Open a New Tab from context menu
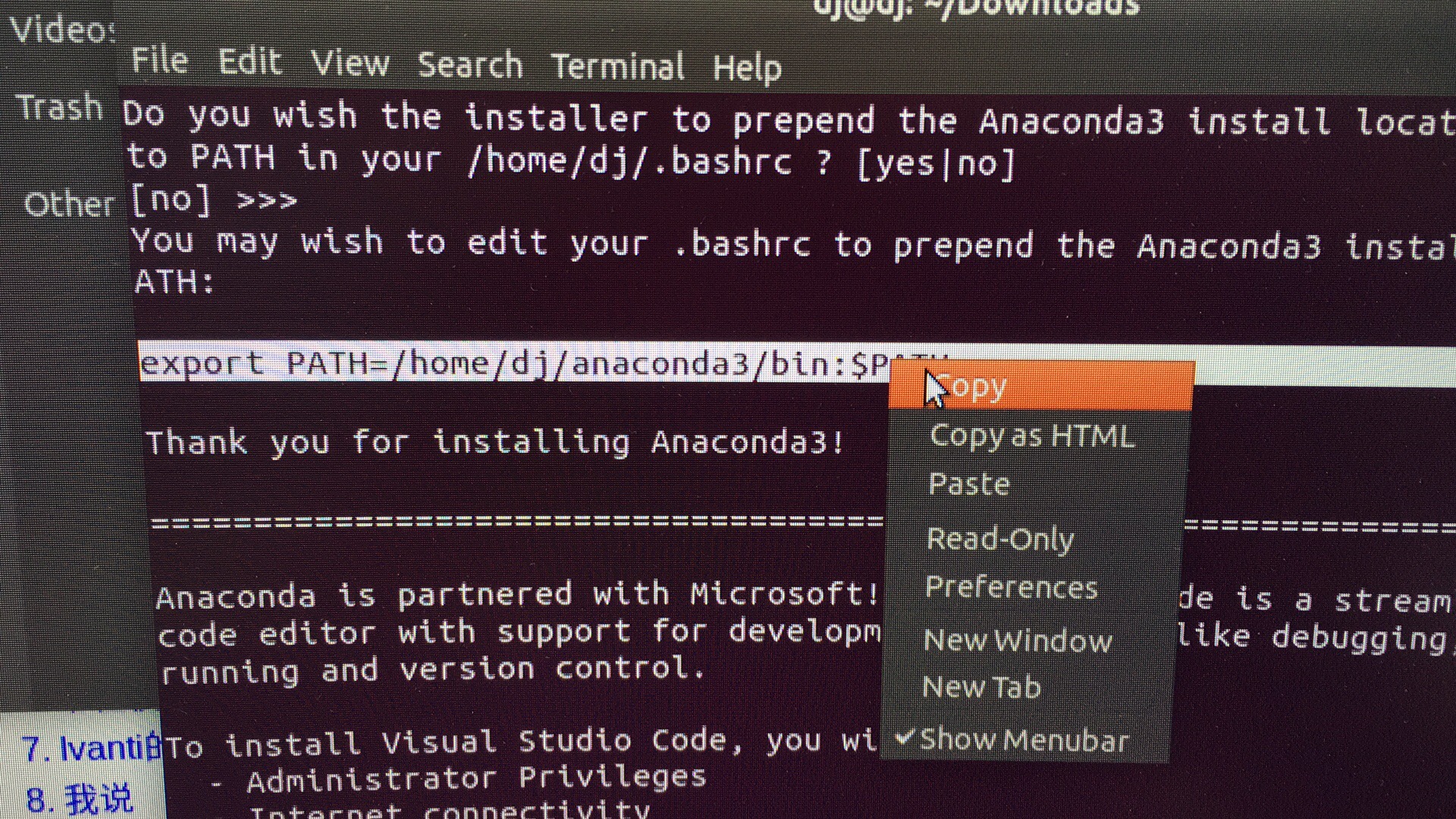 tap(981, 687)
